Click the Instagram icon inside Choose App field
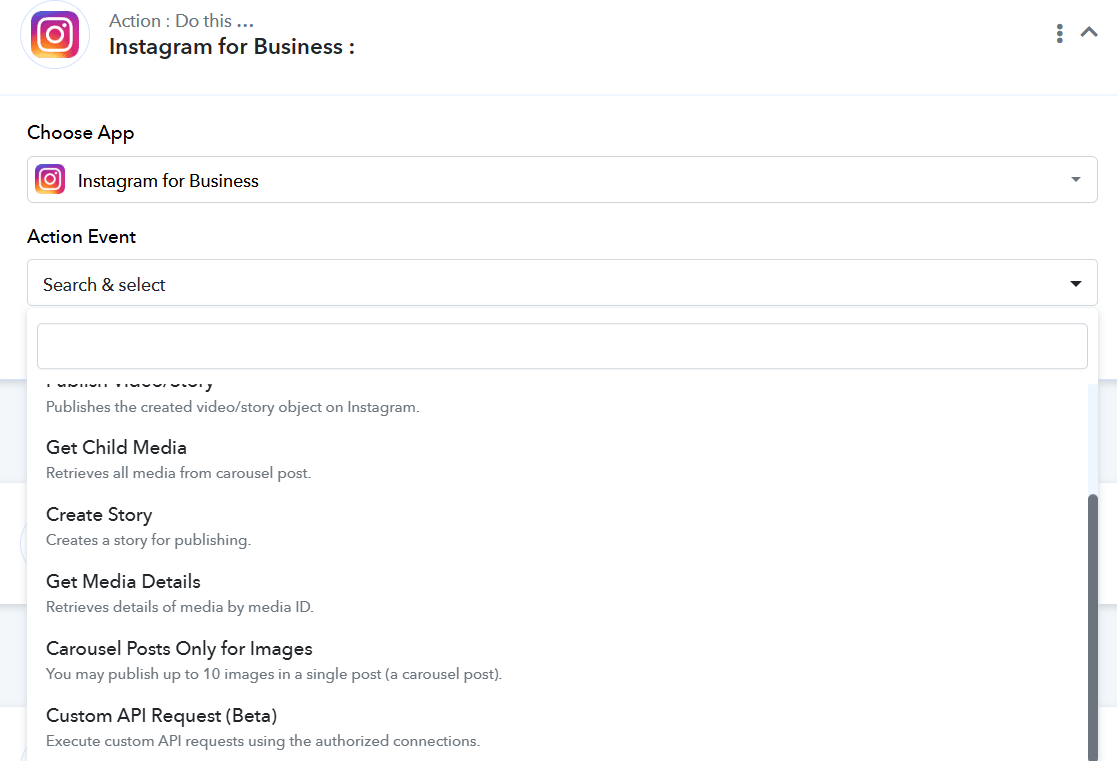 [50, 180]
